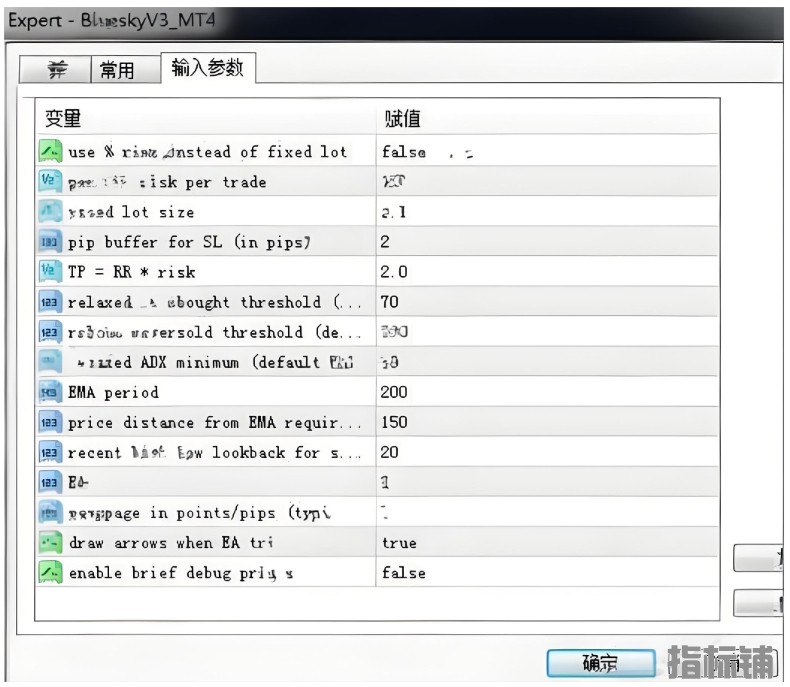This screenshot has width=790, height=687.
Task: Open the 输入参数 tab
Action: [x=208, y=67]
